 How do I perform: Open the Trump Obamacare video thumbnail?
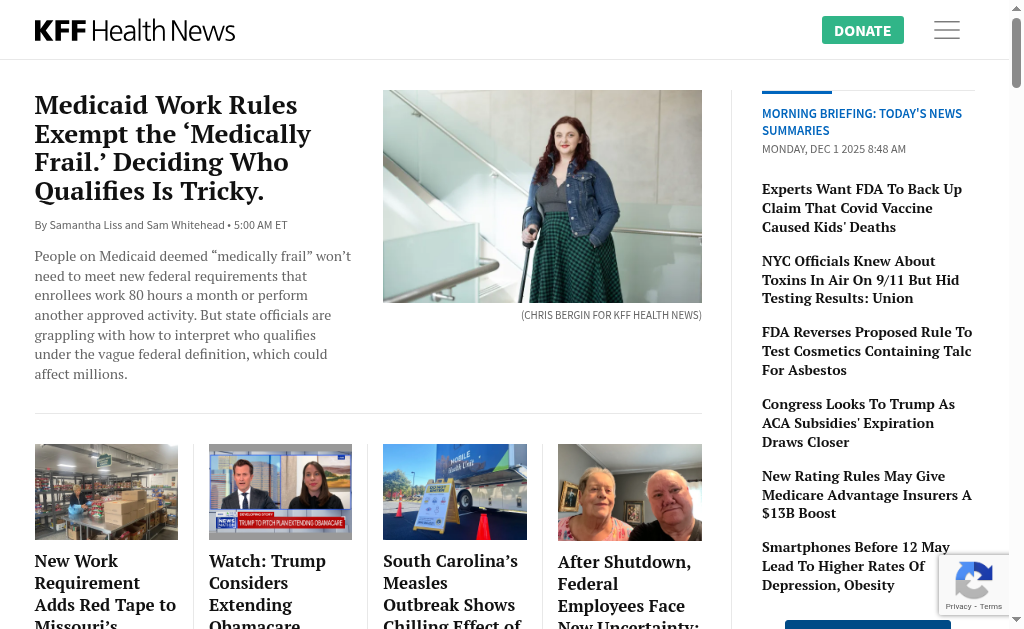[x=280, y=492]
